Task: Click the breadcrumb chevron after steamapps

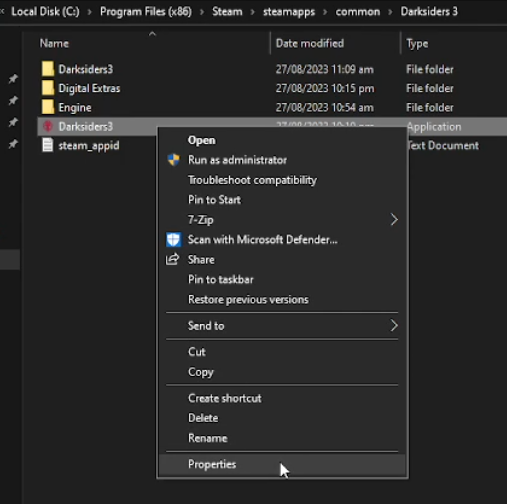Action: click(x=325, y=12)
